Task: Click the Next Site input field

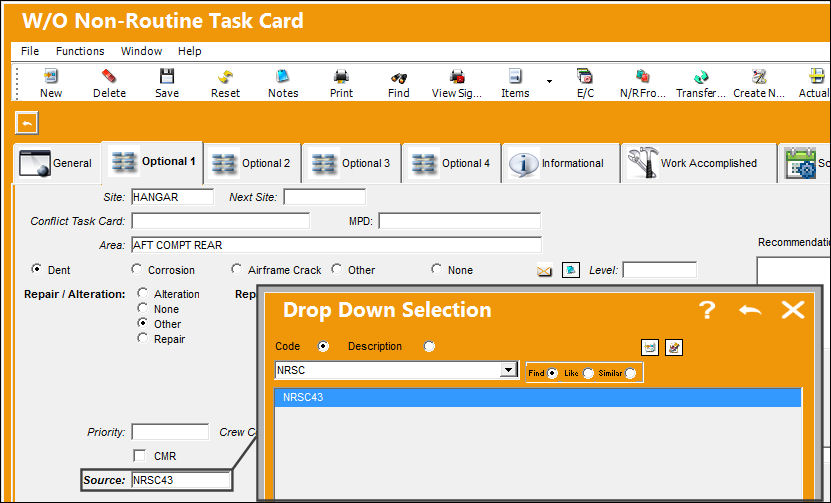Action: 324,197
